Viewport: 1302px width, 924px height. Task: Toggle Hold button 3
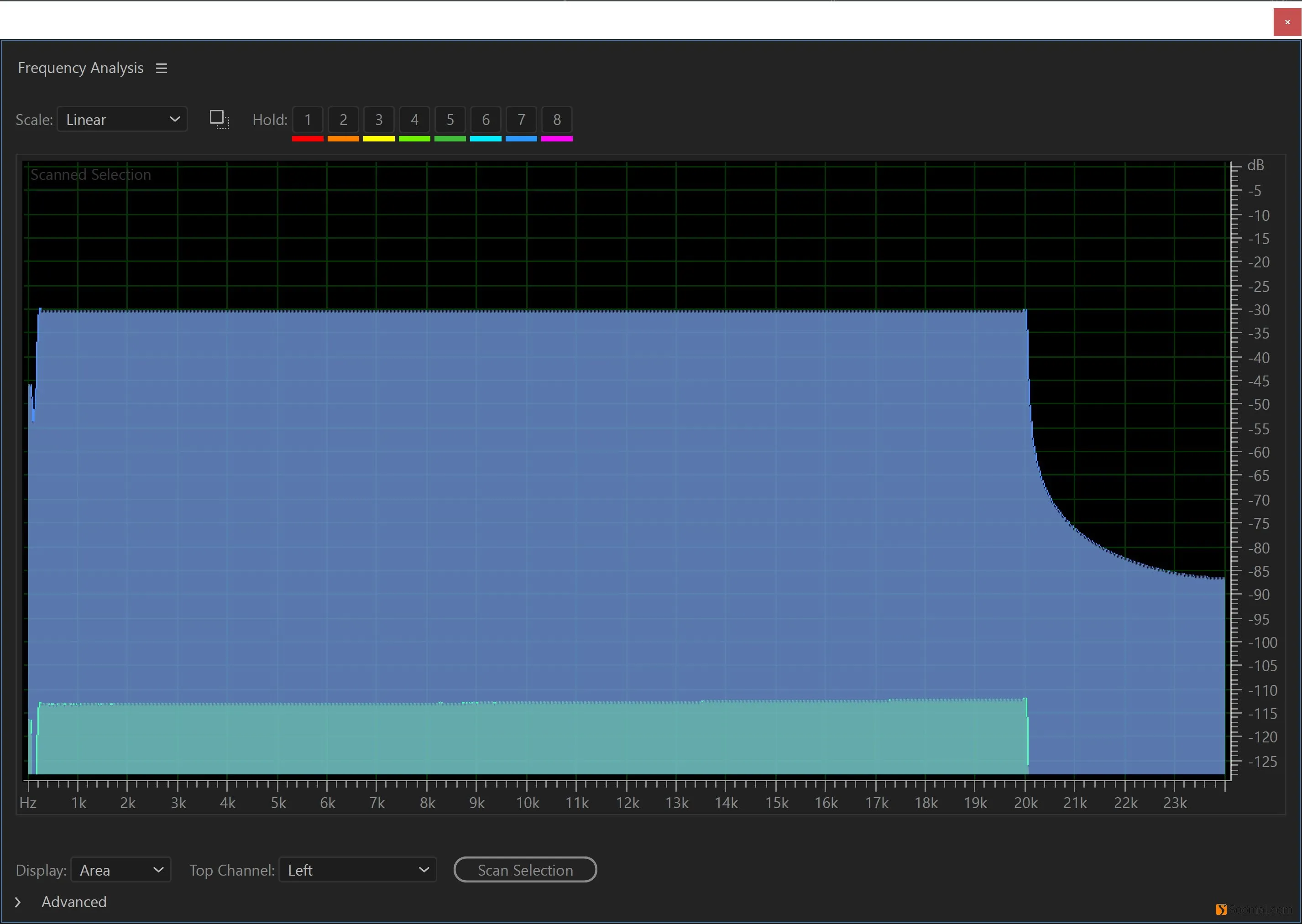pyautogui.click(x=379, y=120)
